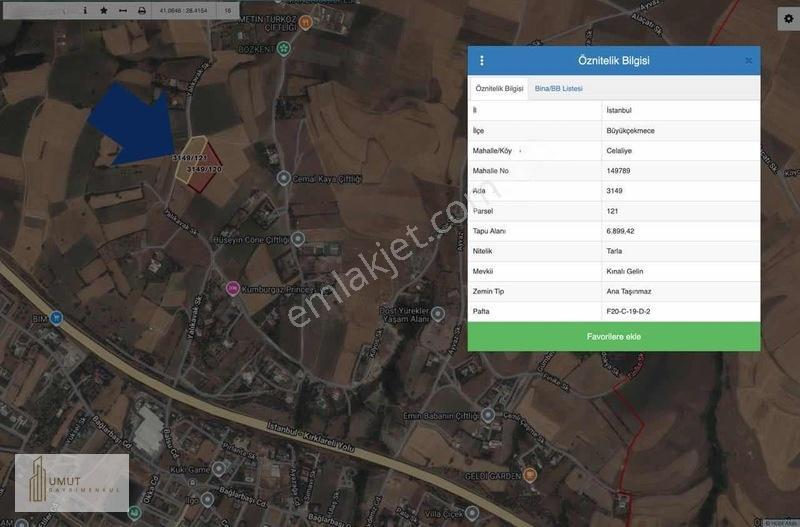Click parcel labeled 3149/120 on map
800x527 pixels.
(x=205, y=171)
